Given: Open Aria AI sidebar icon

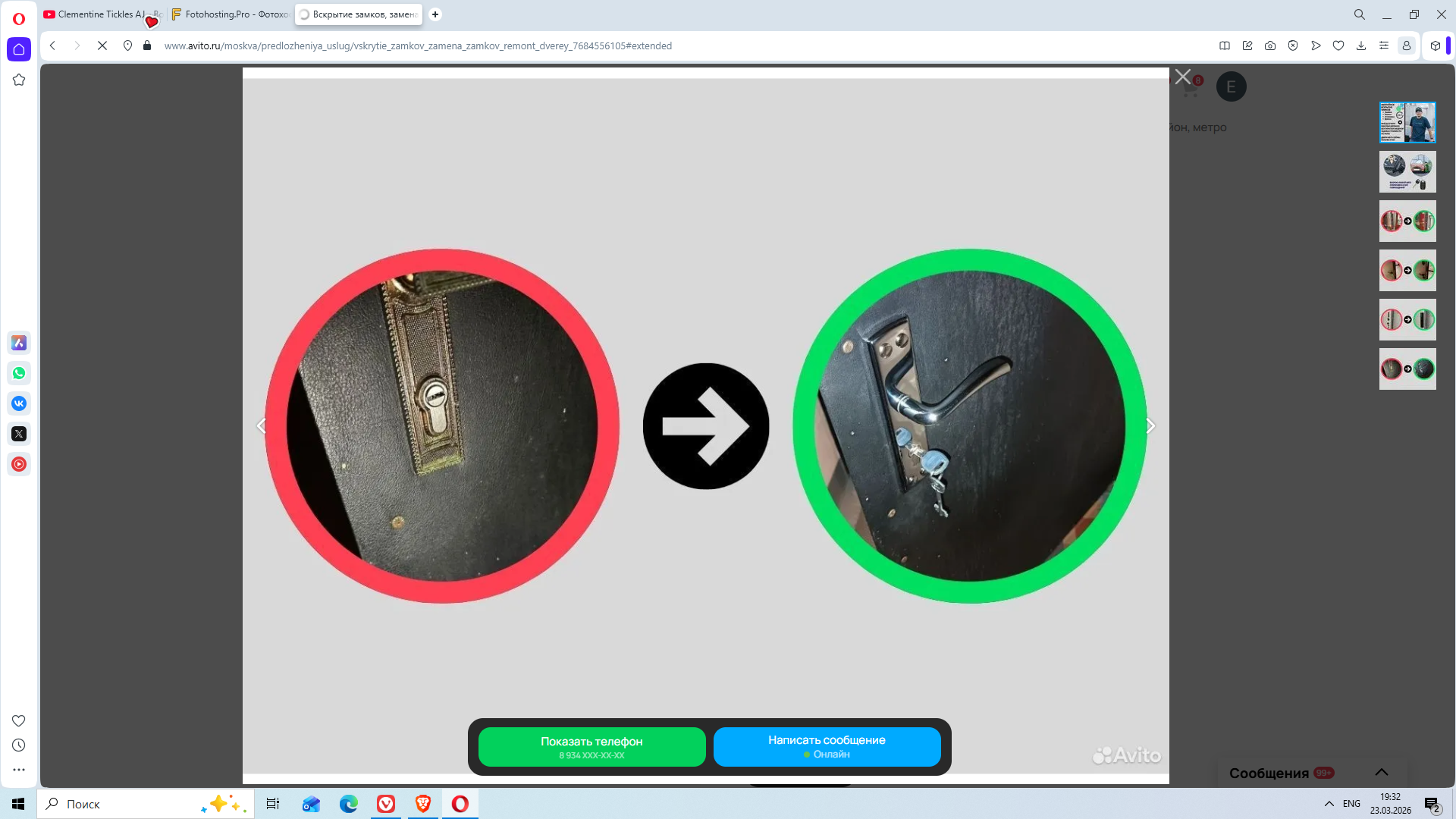Looking at the screenshot, I should coord(19,343).
